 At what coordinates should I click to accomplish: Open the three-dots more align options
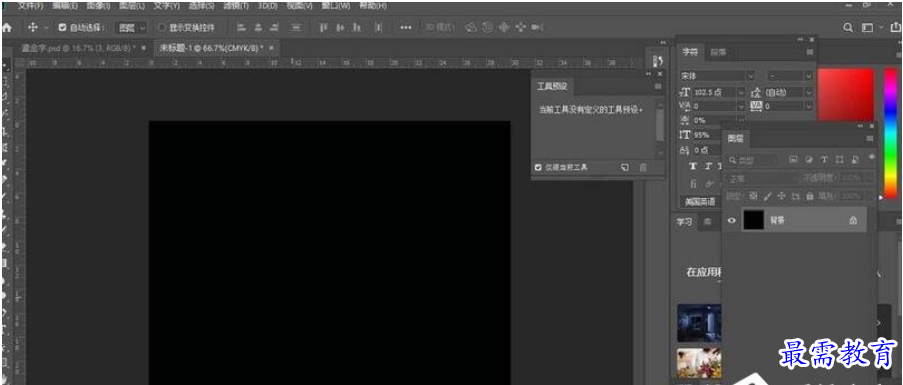406,27
